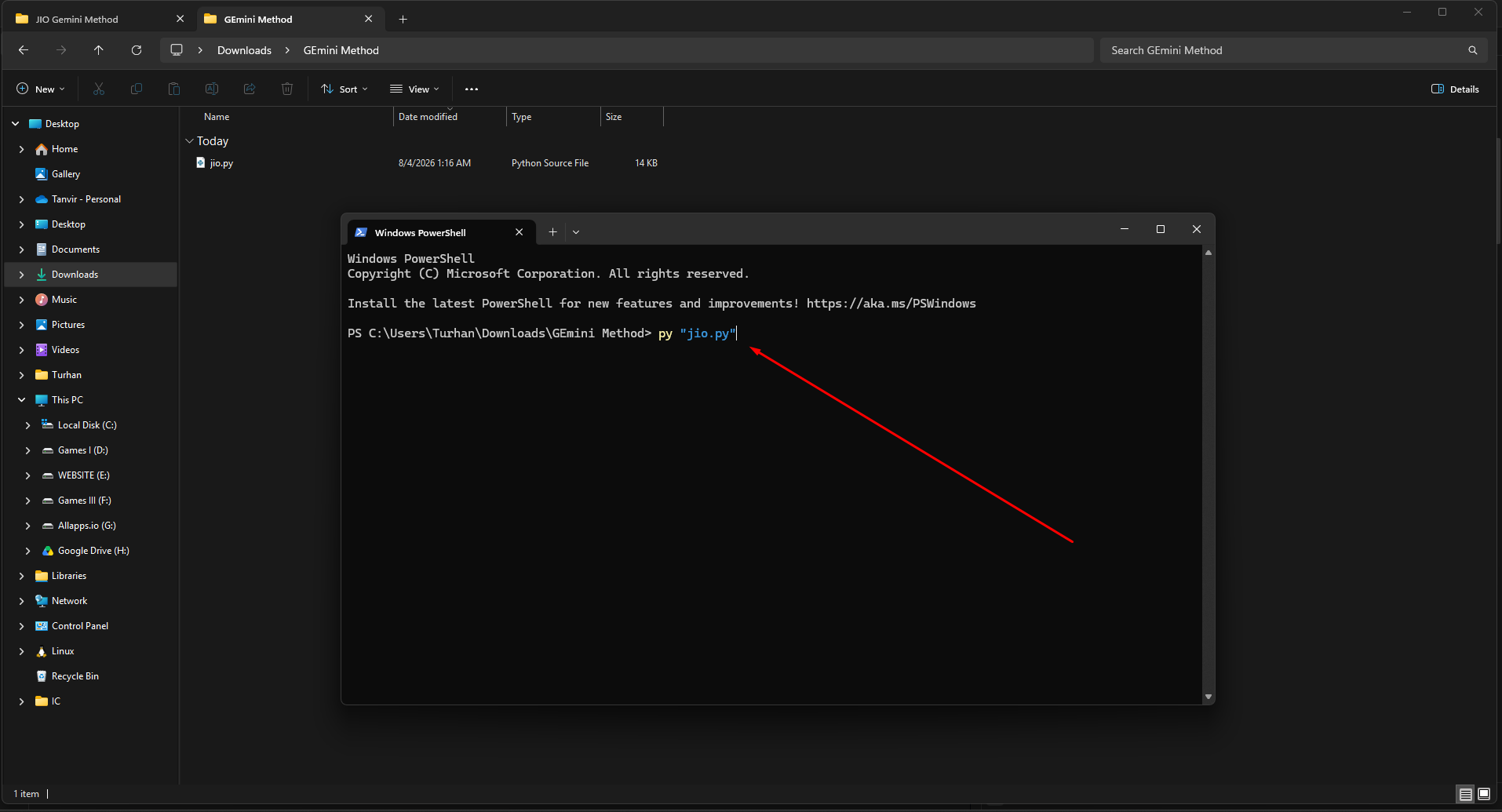Open Turhan folder in sidebar
The image size is (1502, 812).
pos(67,375)
